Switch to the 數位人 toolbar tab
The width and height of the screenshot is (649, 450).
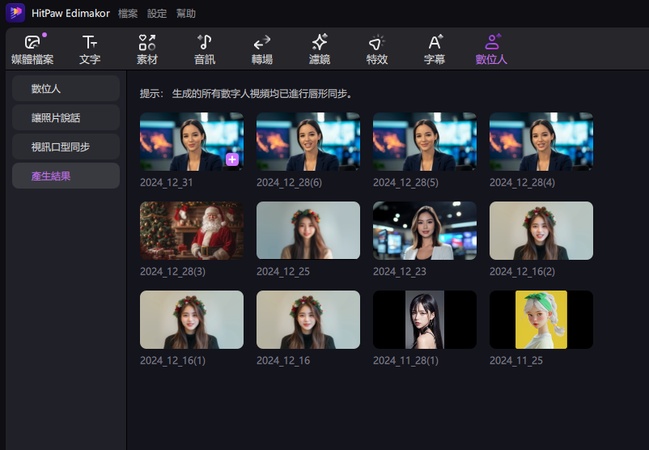point(492,49)
